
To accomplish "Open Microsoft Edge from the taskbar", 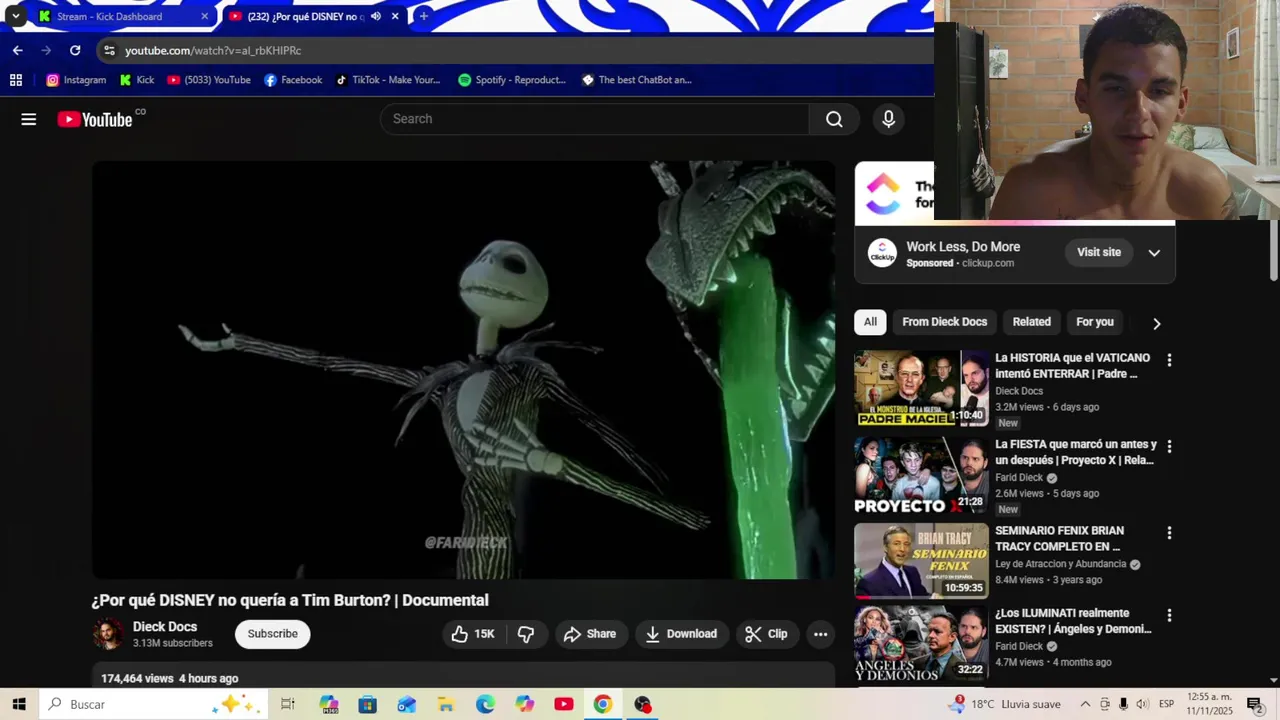I will 485,704.
